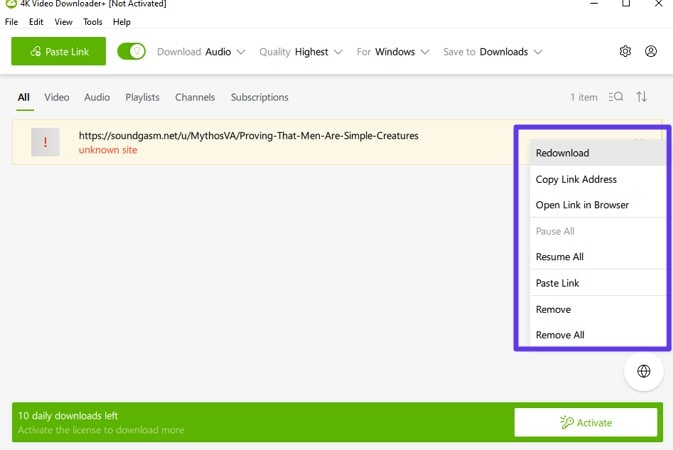
Task: Open the Tools menu
Action: [x=93, y=22]
